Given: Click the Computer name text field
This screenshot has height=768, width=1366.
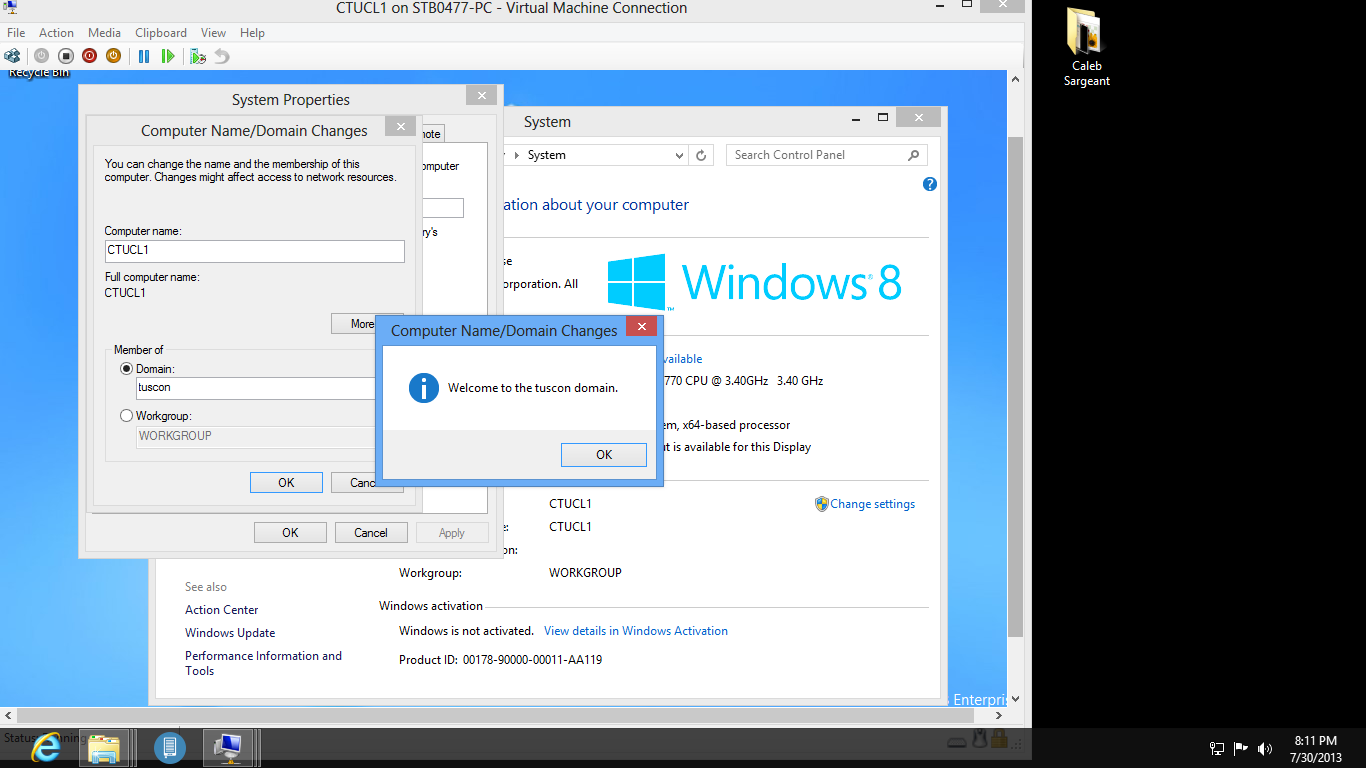Looking at the screenshot, I should pyautogui.click(x=255, y=250).
